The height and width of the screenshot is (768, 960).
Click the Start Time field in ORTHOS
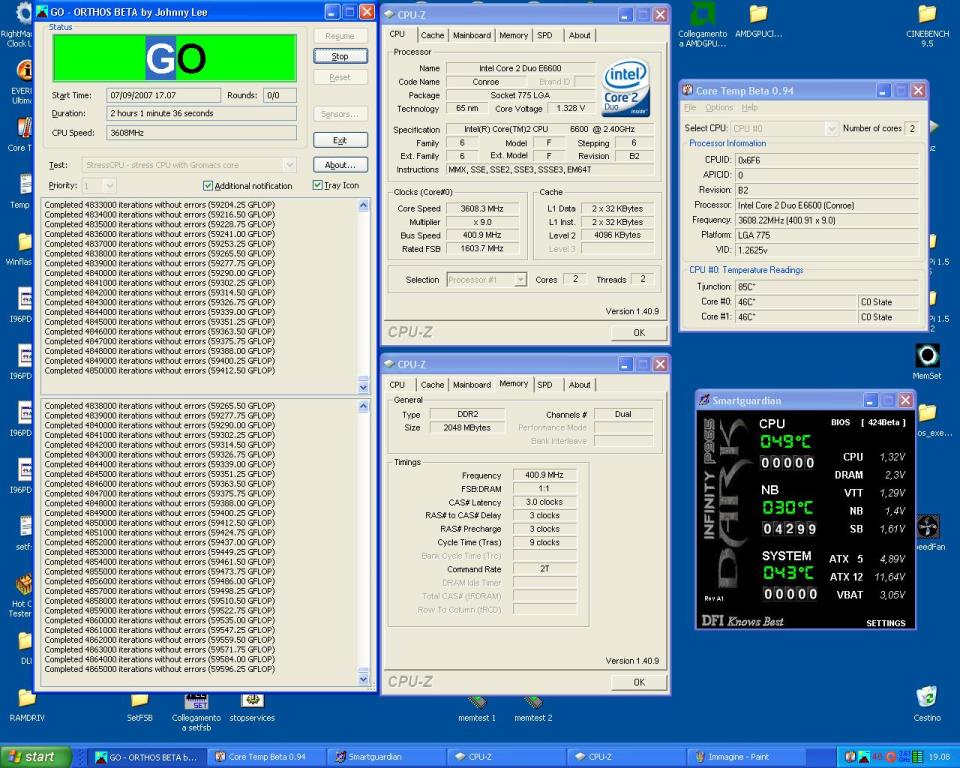163,96
